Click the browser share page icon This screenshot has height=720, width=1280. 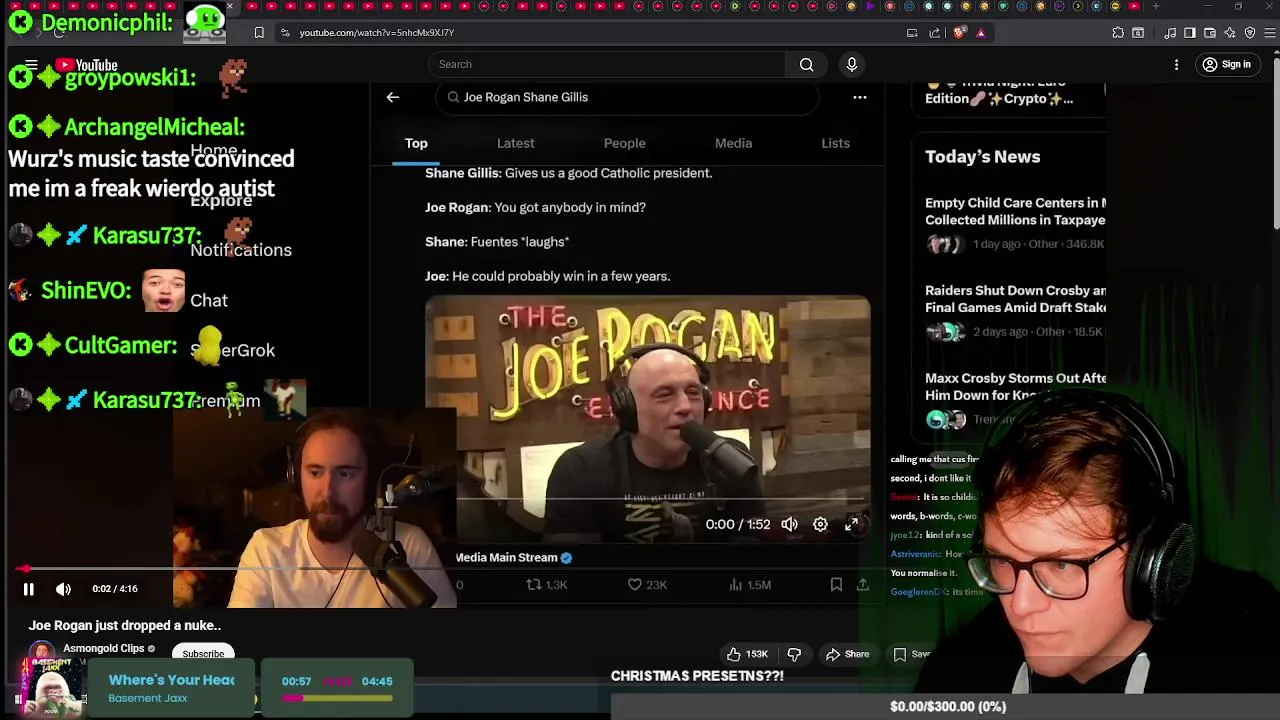click(935, 33)
